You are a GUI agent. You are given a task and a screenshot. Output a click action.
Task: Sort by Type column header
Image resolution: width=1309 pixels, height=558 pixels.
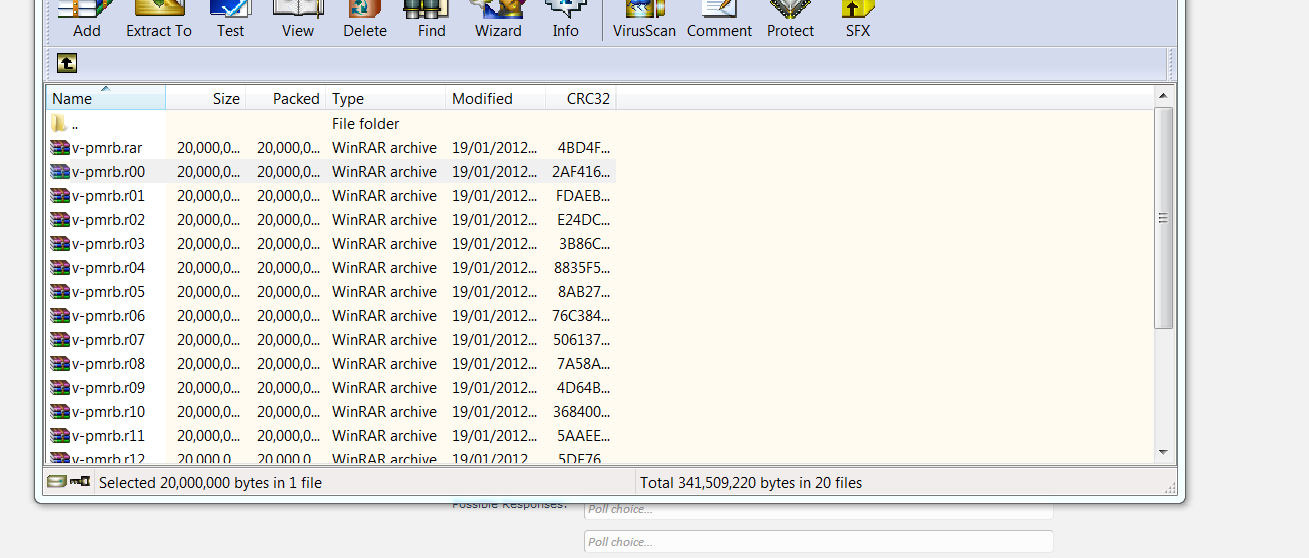click(x=386, y=98)
